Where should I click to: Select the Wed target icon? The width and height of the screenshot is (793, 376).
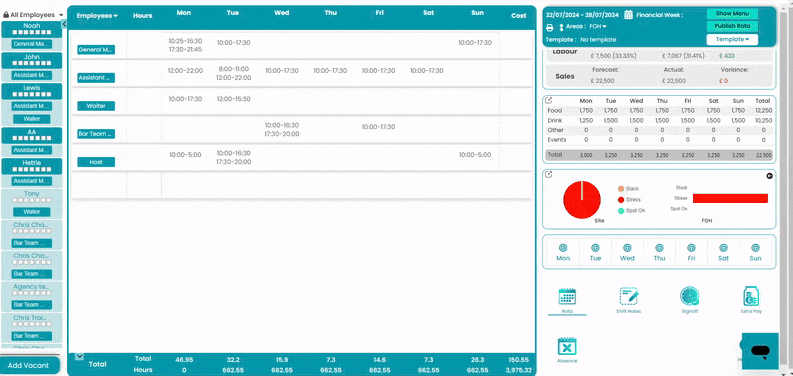pos(627,248)
